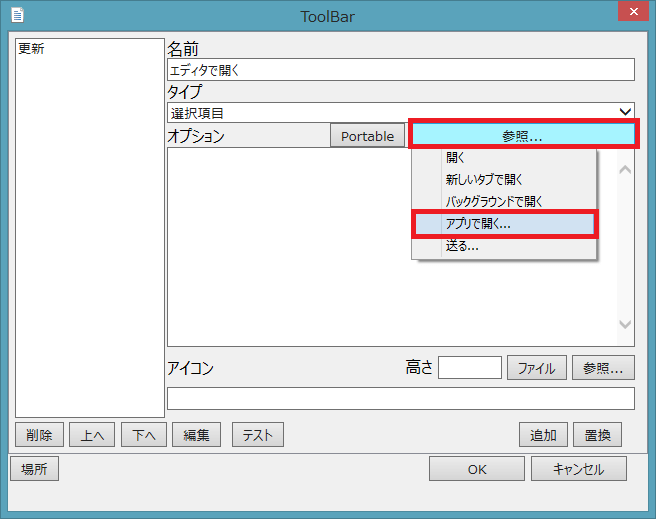The width and height of the screenshot is (656, 519).
Task: Click the 高さ input box
Action: click(469, 367)
